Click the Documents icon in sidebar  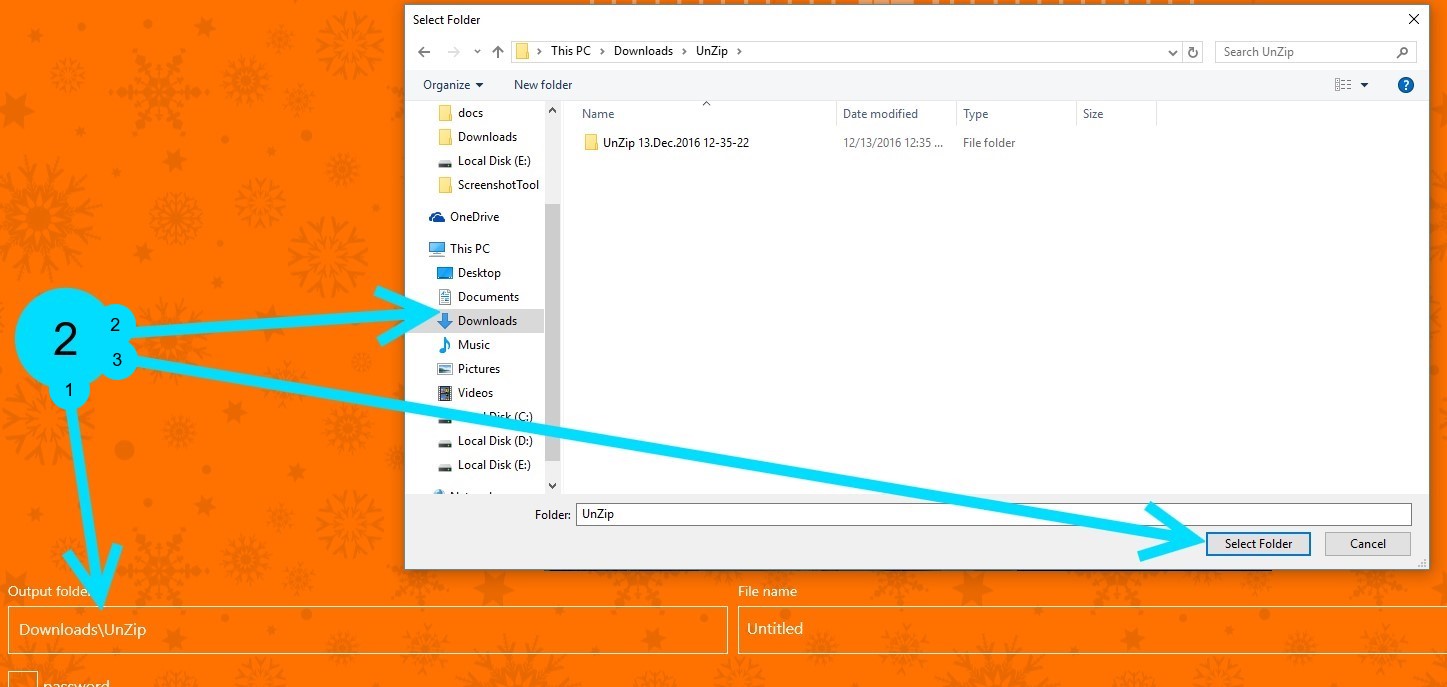click(x=445, y=297)
